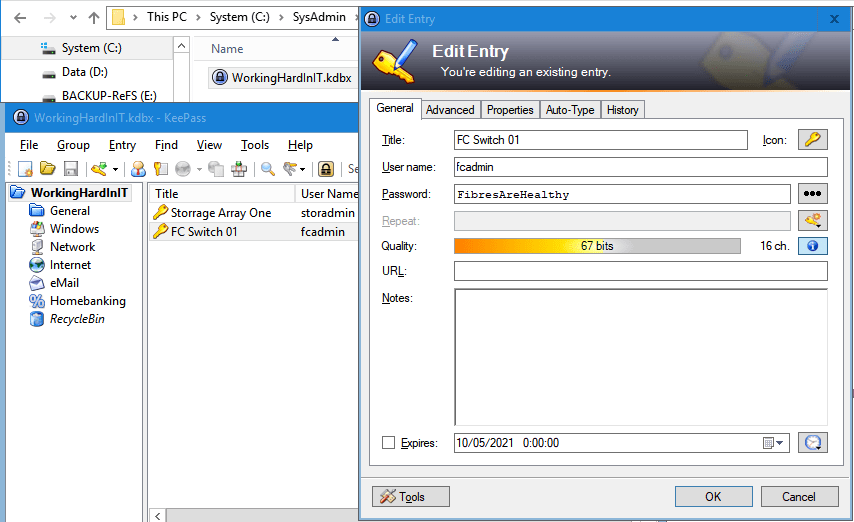Click inside the Notes text area

[640, 357]
